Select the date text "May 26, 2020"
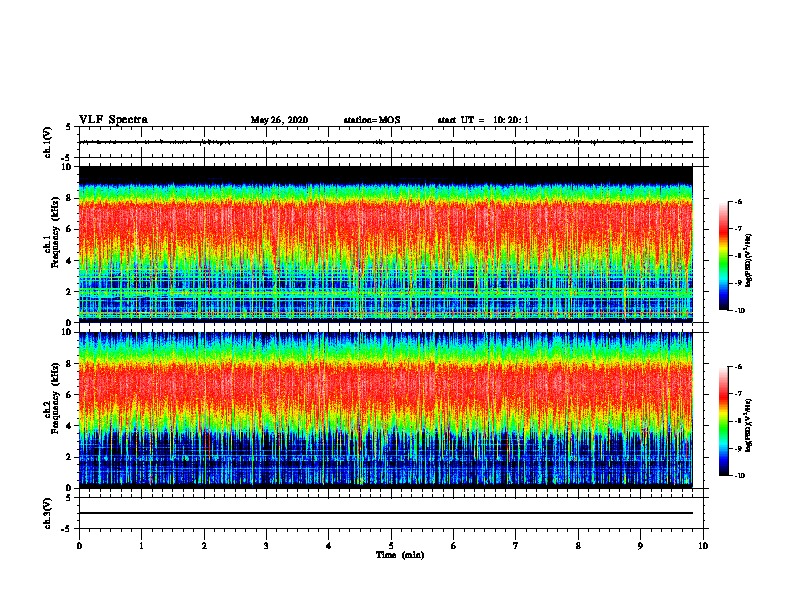This screenshot has height=612, width=792. pos(279,120)
